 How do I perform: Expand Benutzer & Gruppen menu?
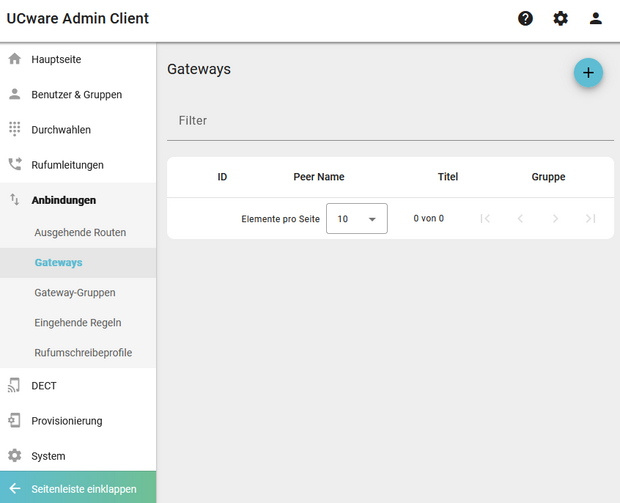pyautogui.click(x=76, y=95)
